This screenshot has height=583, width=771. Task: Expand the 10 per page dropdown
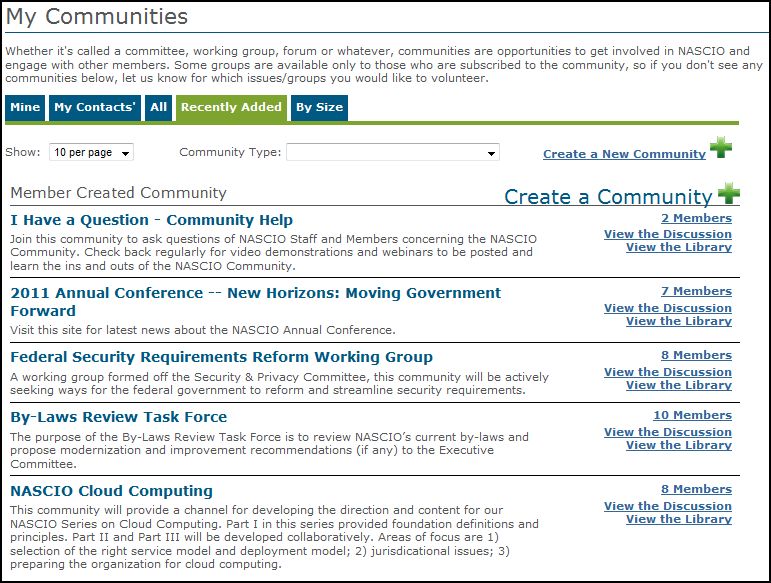[x=91, y=152]
